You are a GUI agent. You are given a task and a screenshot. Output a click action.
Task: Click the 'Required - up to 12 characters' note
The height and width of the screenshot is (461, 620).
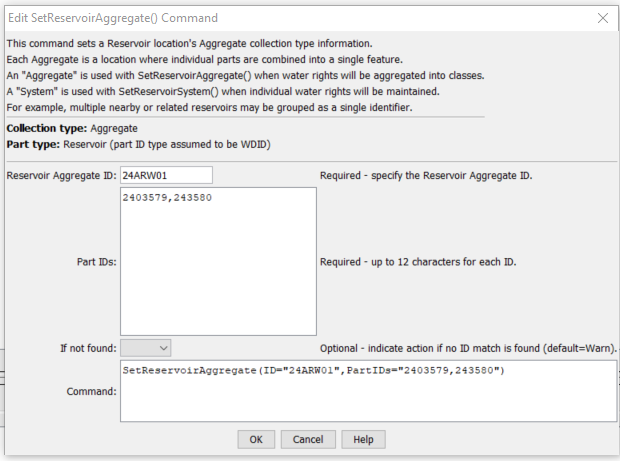pos(418,262)
